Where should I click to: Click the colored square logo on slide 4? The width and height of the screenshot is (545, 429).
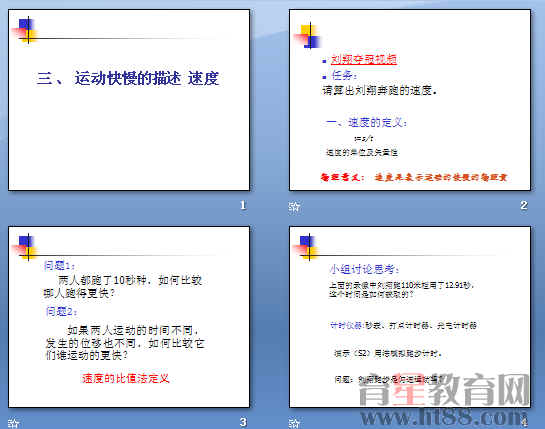coord(306,247)
